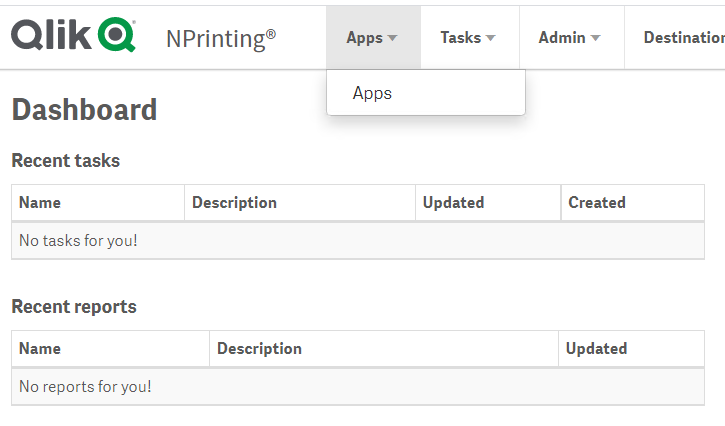This screenshot has height=426, width=725.
Task: Click Description column header in Recent tasks
Action: 300,203
